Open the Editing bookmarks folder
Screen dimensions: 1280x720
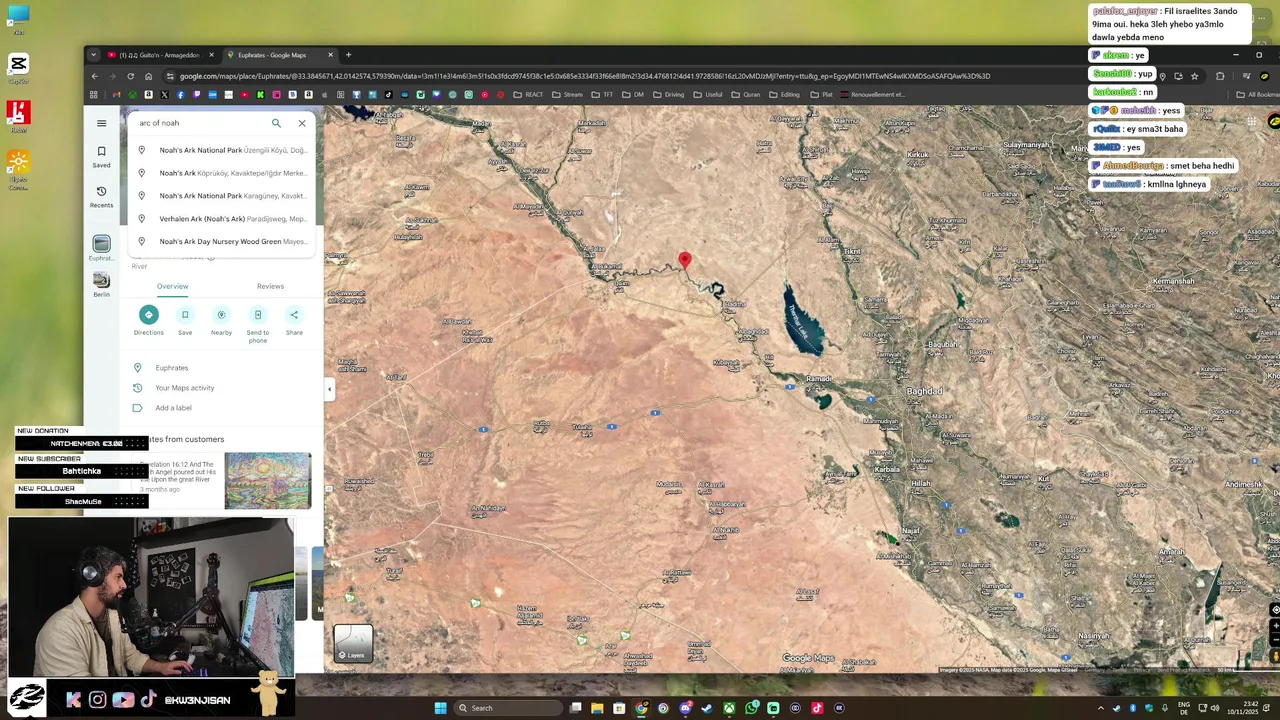coord(784,95)
